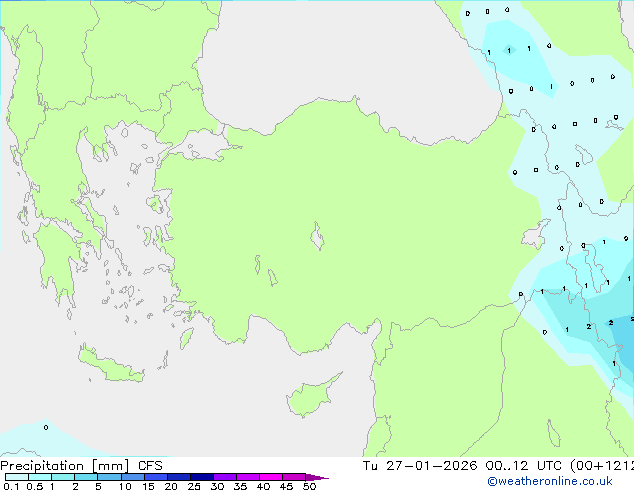Select the 30–35 mm purple legend swatch
Image resolution: width=634 pixels, height=490 pixels.
[x=225, y=477]
